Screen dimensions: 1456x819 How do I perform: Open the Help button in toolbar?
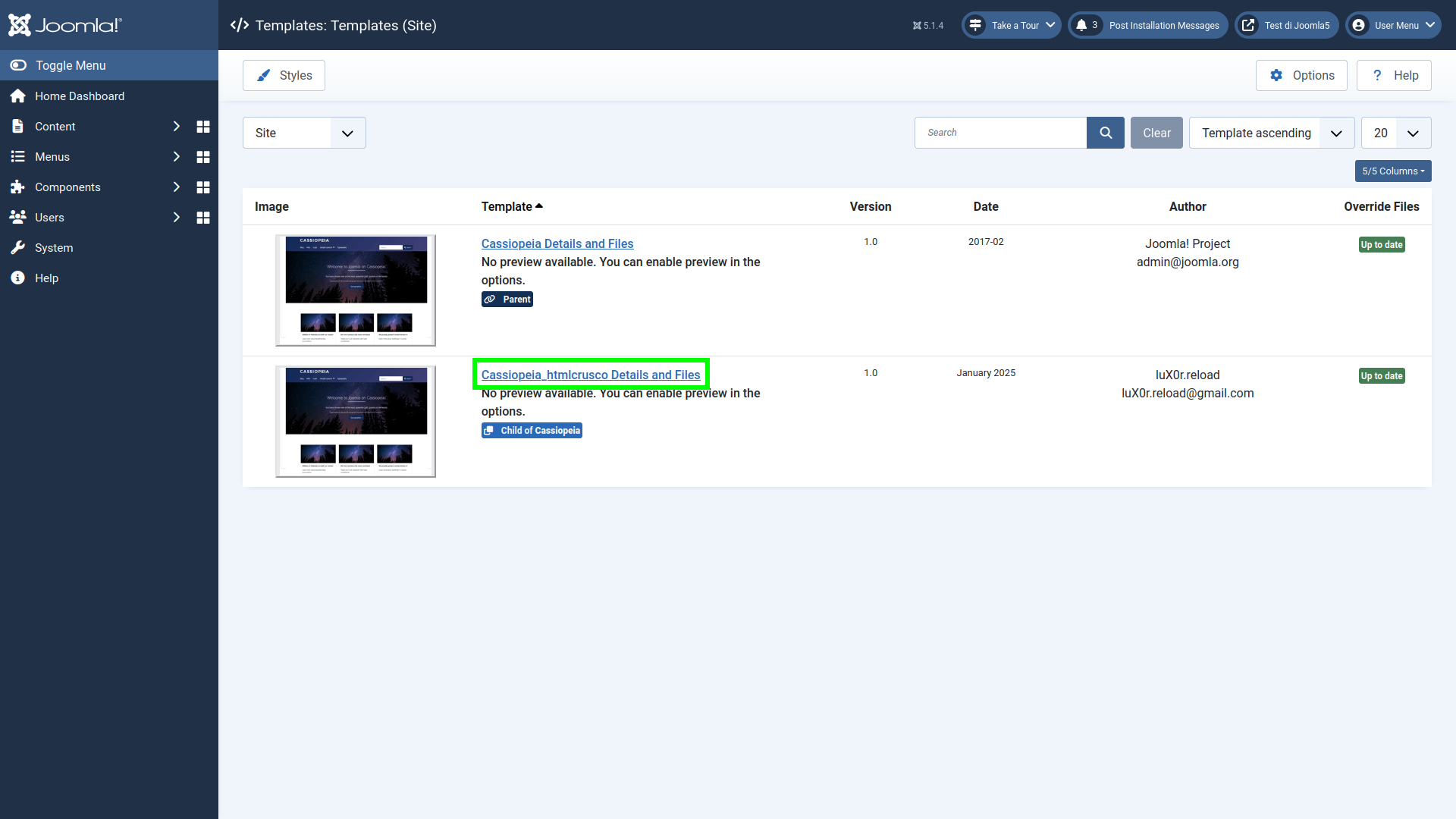click(1394, 75)
